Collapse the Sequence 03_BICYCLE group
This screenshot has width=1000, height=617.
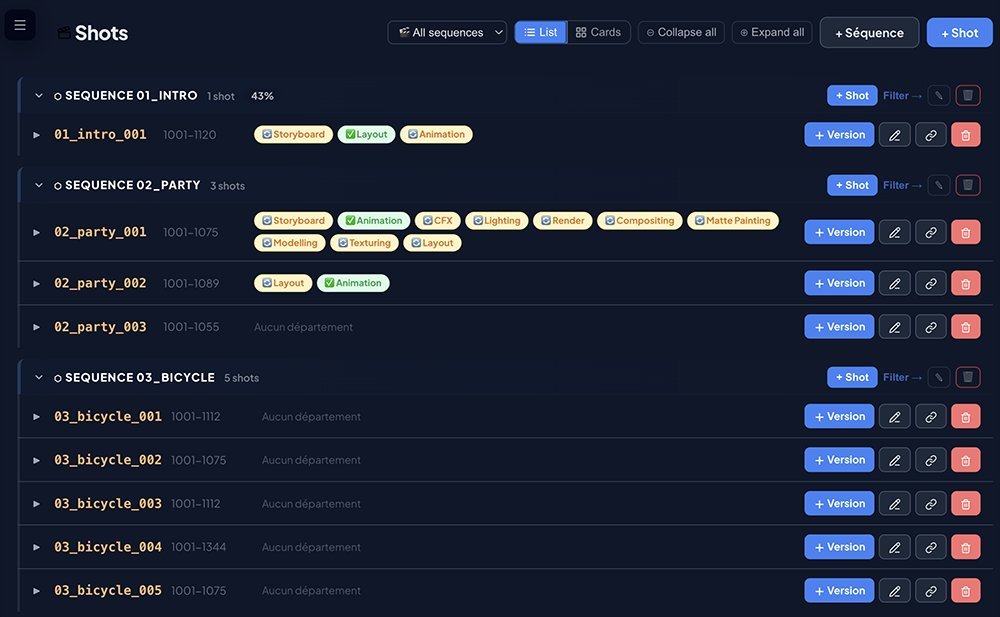(39, 378)
